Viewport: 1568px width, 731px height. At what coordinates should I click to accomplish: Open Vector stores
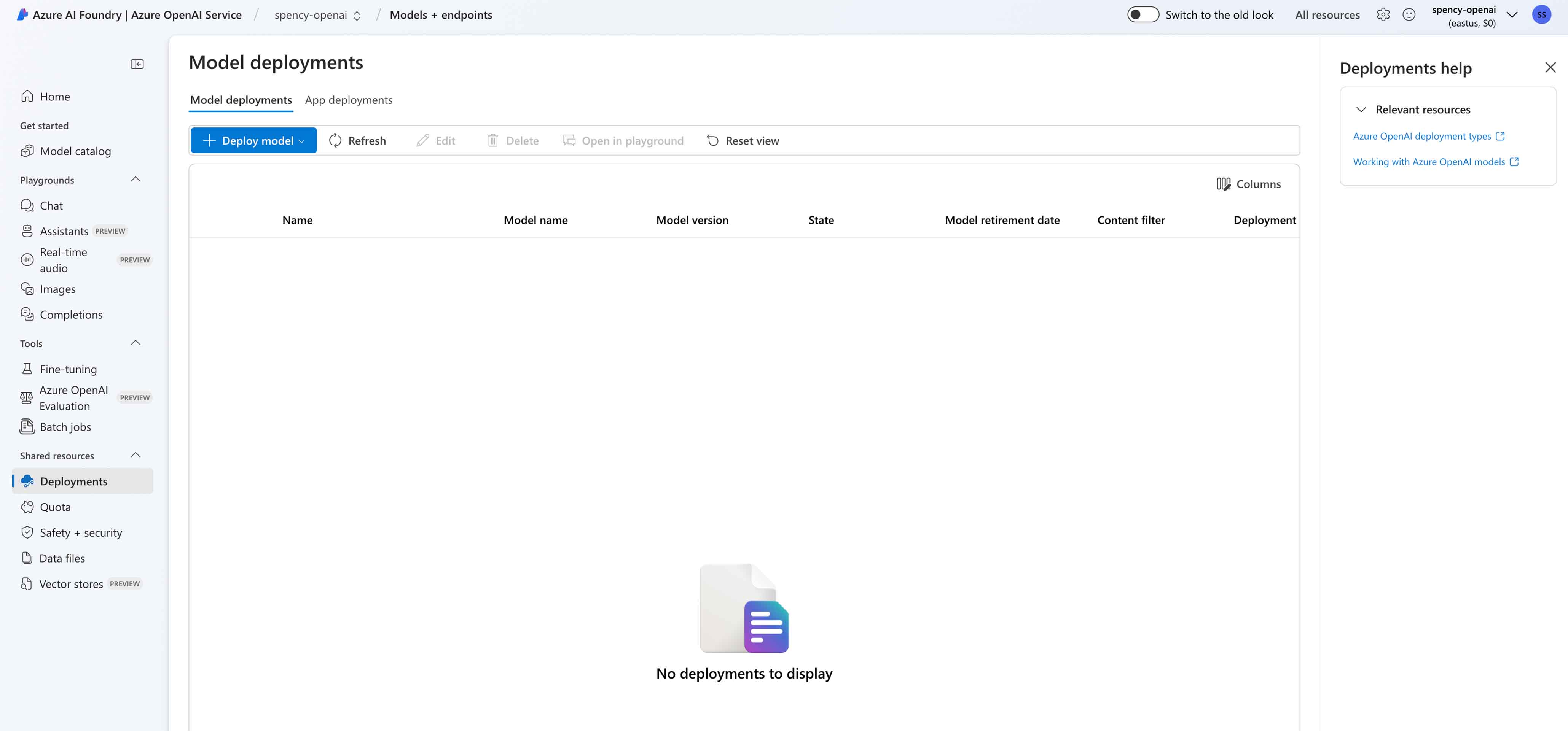pyautogui.click(x=71, y=584)
